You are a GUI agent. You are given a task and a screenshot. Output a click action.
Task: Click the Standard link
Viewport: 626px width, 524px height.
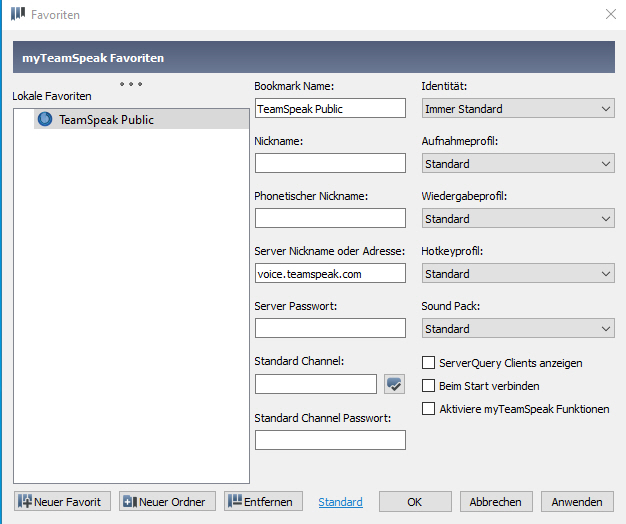coord(341,502)
